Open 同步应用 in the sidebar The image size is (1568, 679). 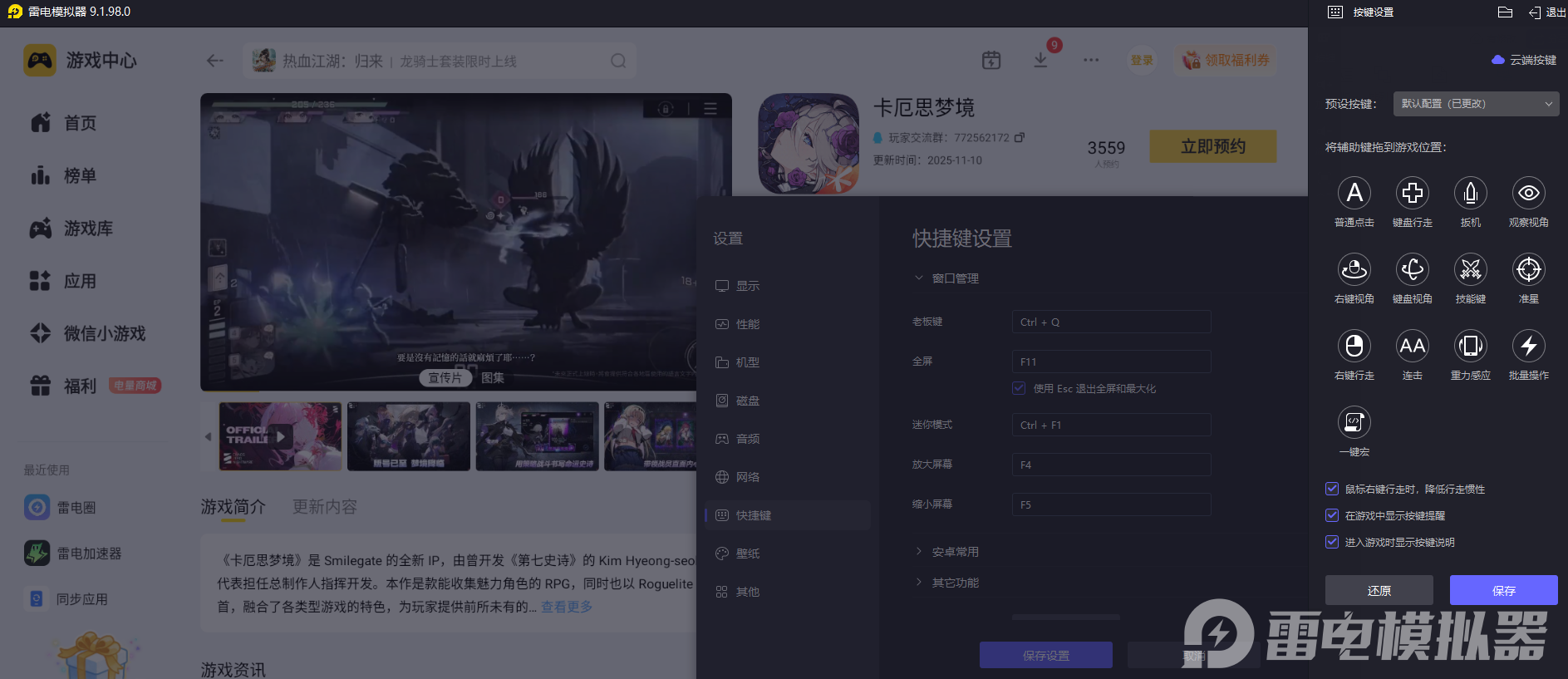(x=68, y=598)
